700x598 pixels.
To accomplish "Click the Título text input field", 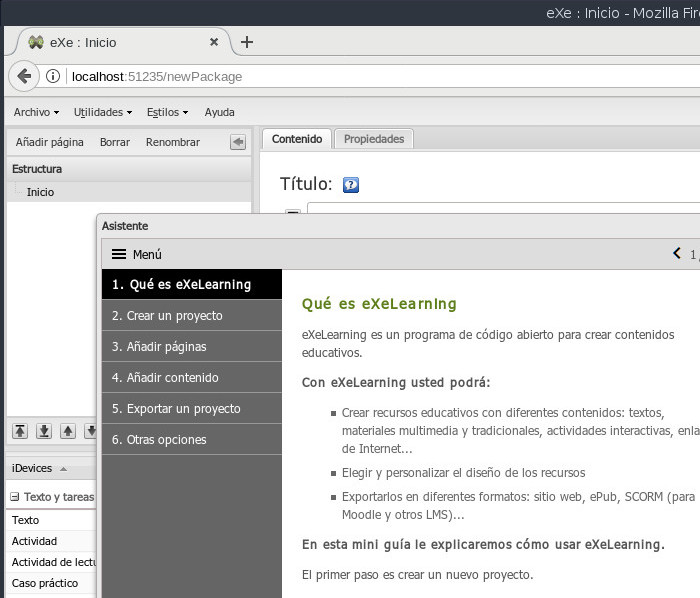I will pos(504,208).
